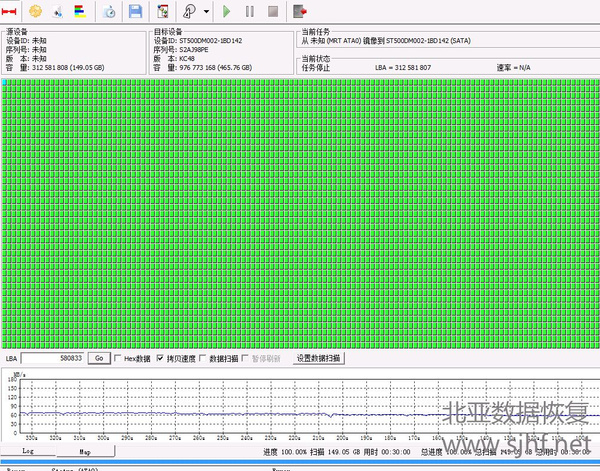Switch to the Map tab
The height and width of the screenshot is (471, 600).
[x=85, y=451]
